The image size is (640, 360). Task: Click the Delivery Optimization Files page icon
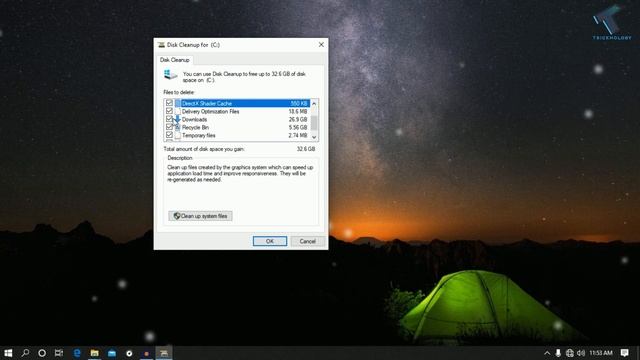click(178, 111)
